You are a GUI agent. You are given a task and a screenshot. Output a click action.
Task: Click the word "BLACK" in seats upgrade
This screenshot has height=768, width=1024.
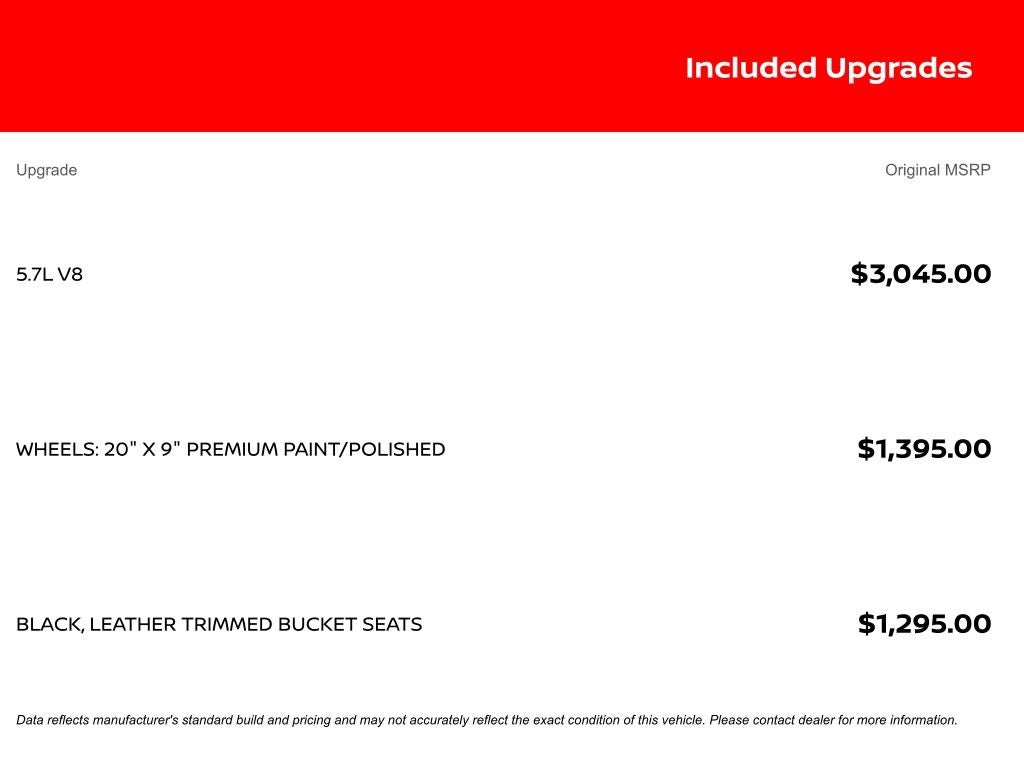coord(48,624)
